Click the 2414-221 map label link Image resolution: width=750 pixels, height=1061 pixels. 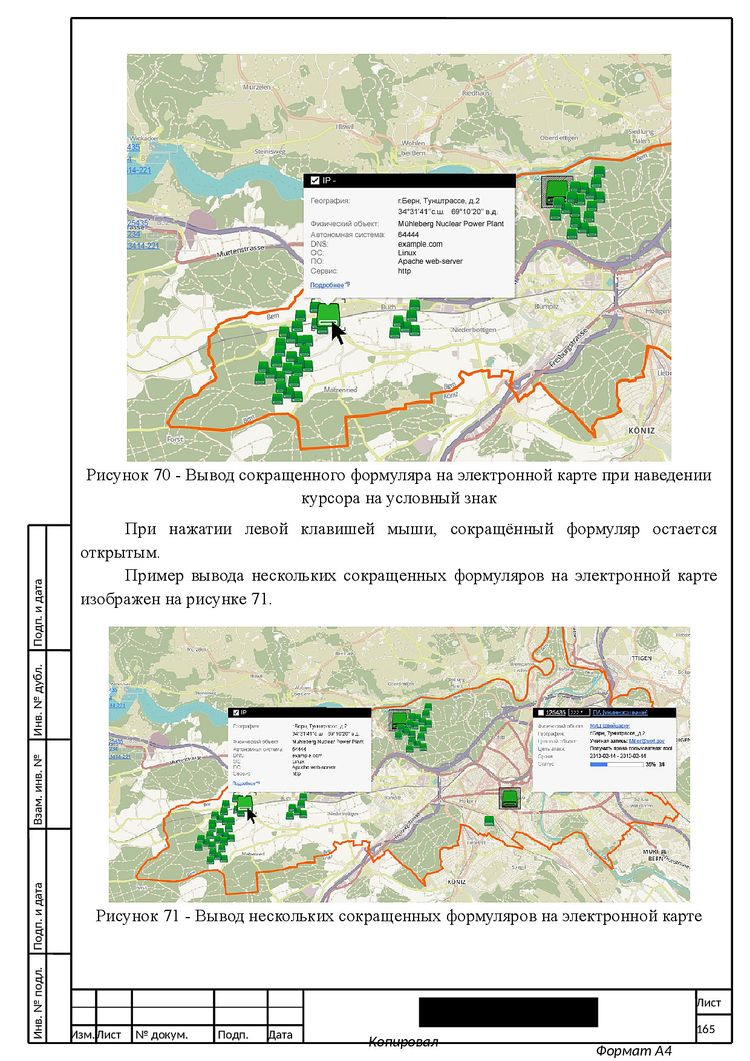[139, 170]
